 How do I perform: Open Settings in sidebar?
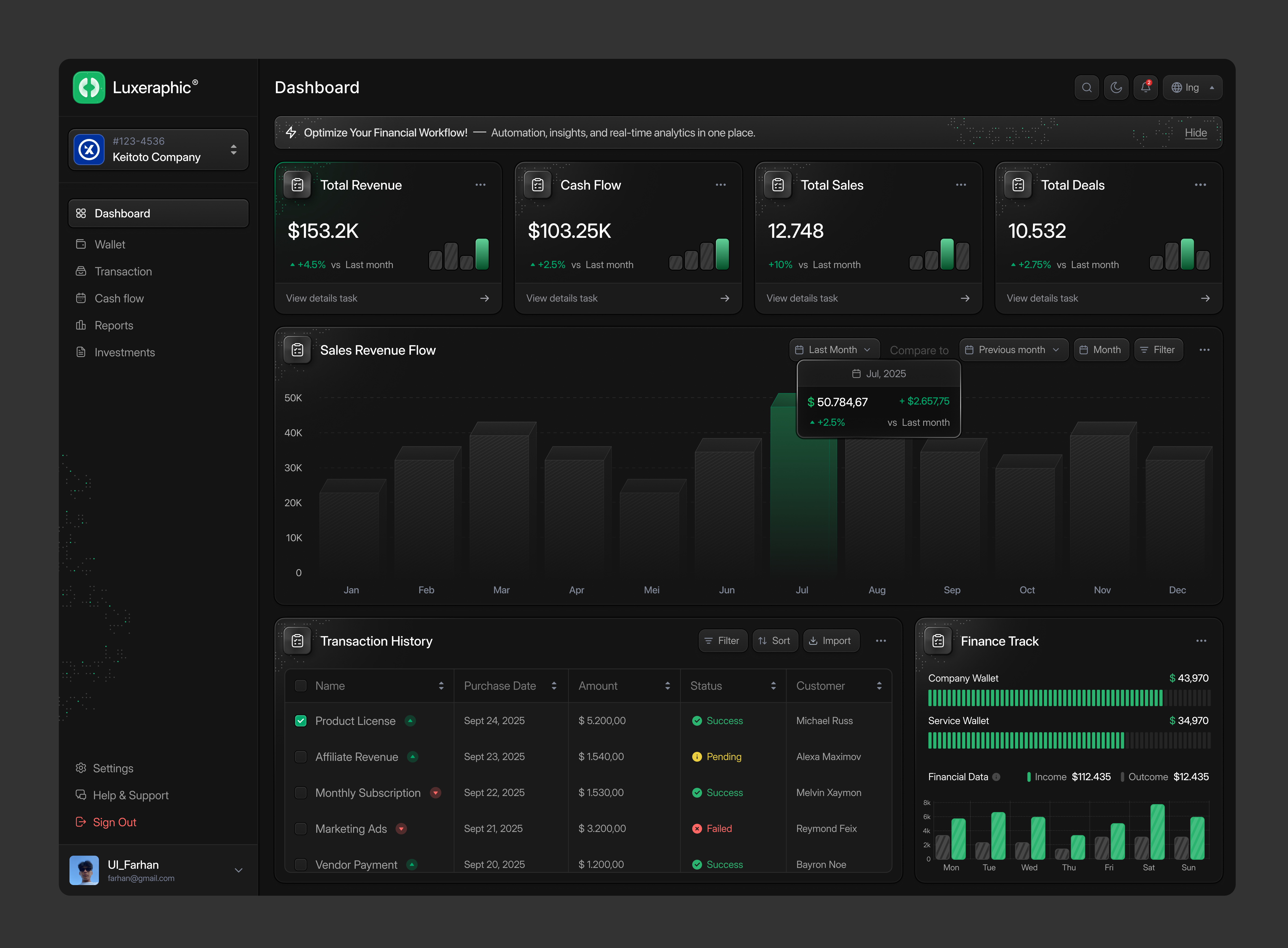(104, 768)
